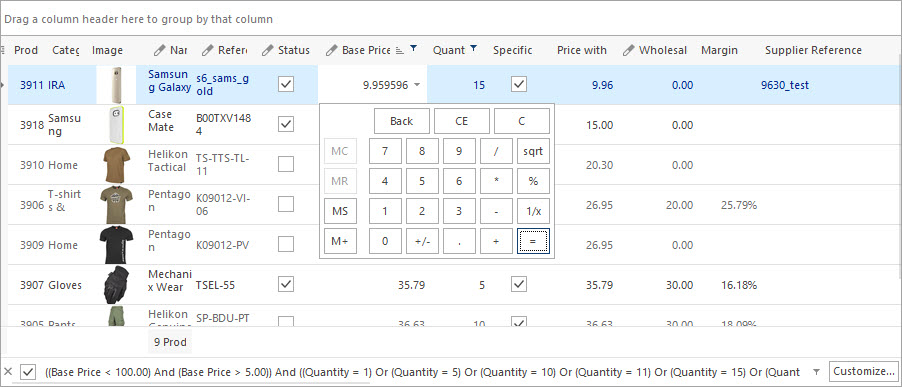Click the 0 calculator key
The height and width of the screenshot is (387, 902).
click(x=385, y=241)
